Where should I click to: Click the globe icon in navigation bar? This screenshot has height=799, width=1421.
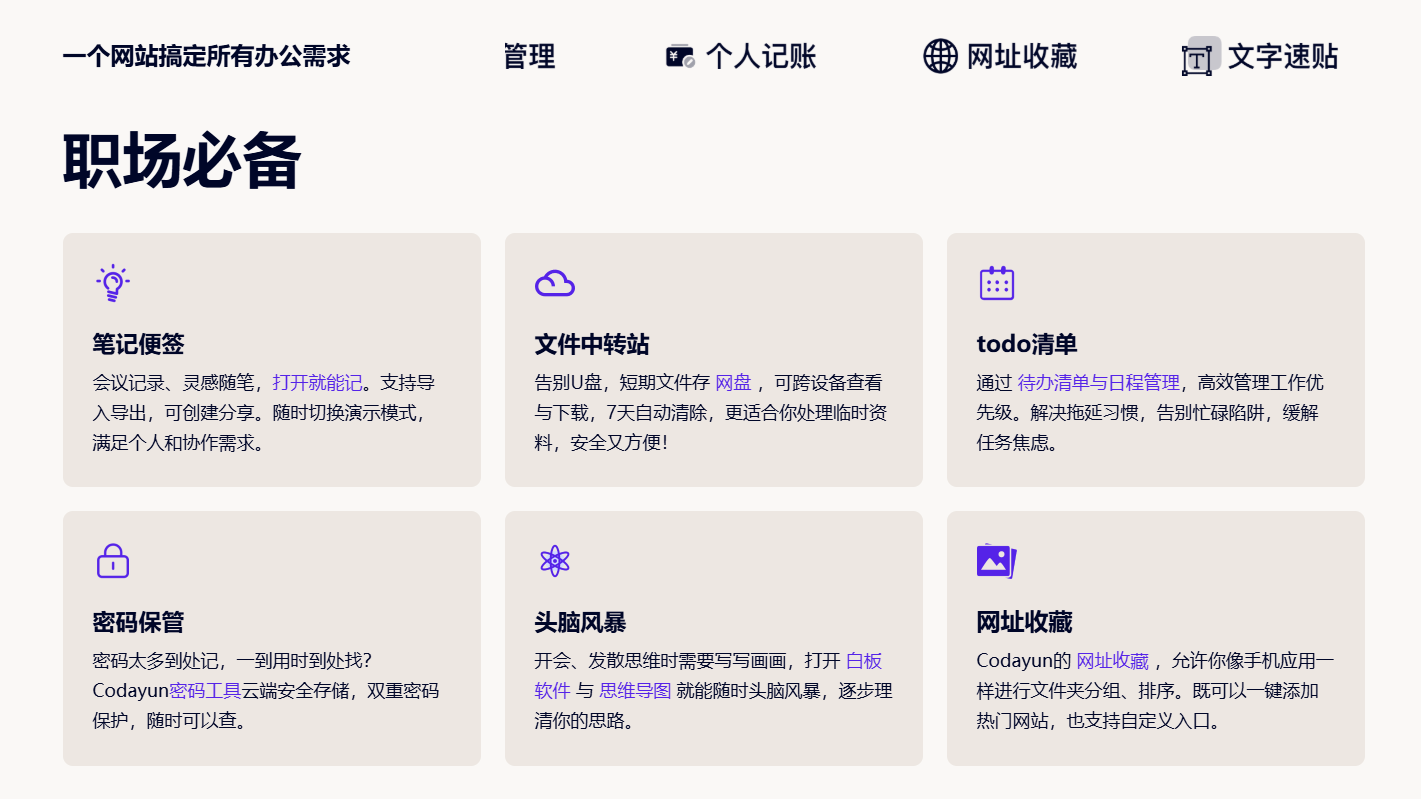[940, 57]
